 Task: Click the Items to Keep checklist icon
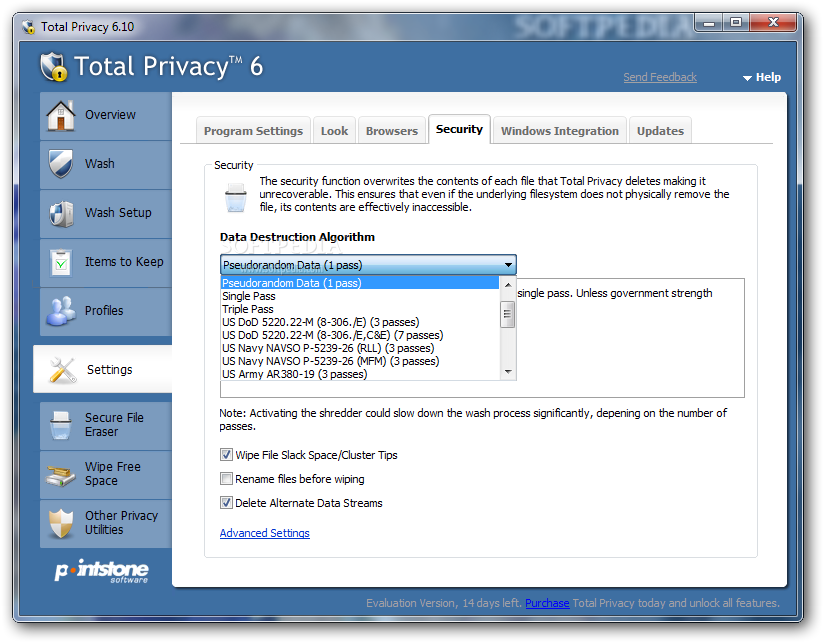(x=61, y=262)
